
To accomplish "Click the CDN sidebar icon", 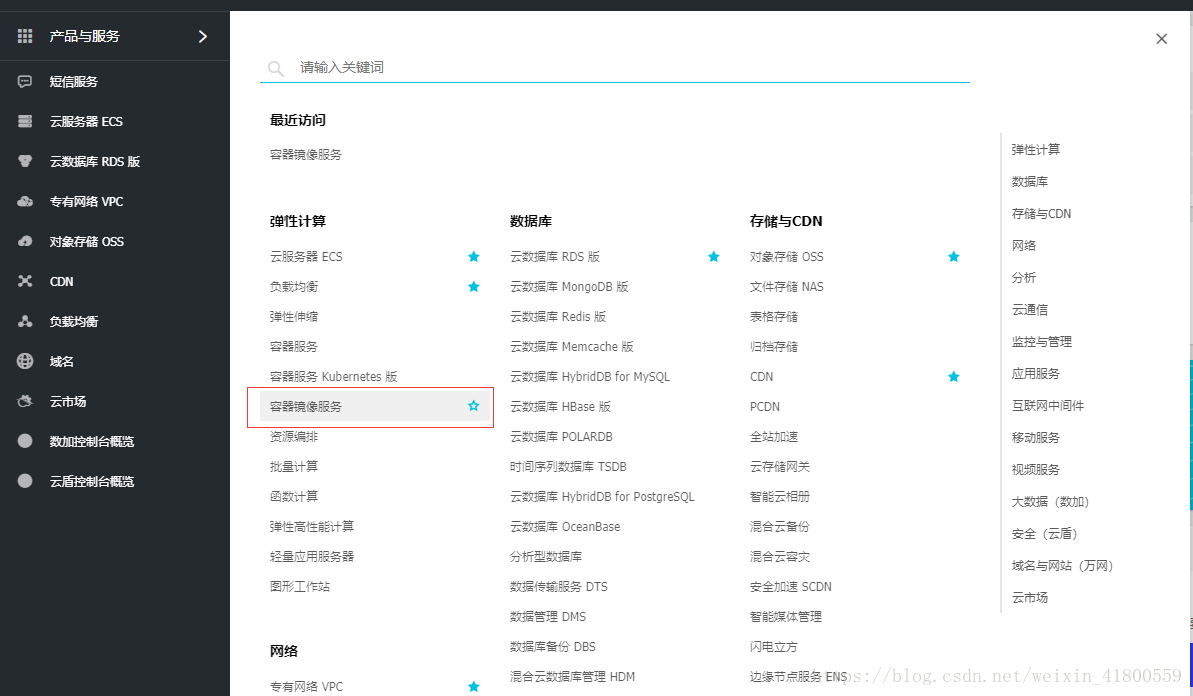I will pyautogui.click(x=25, y=281).
